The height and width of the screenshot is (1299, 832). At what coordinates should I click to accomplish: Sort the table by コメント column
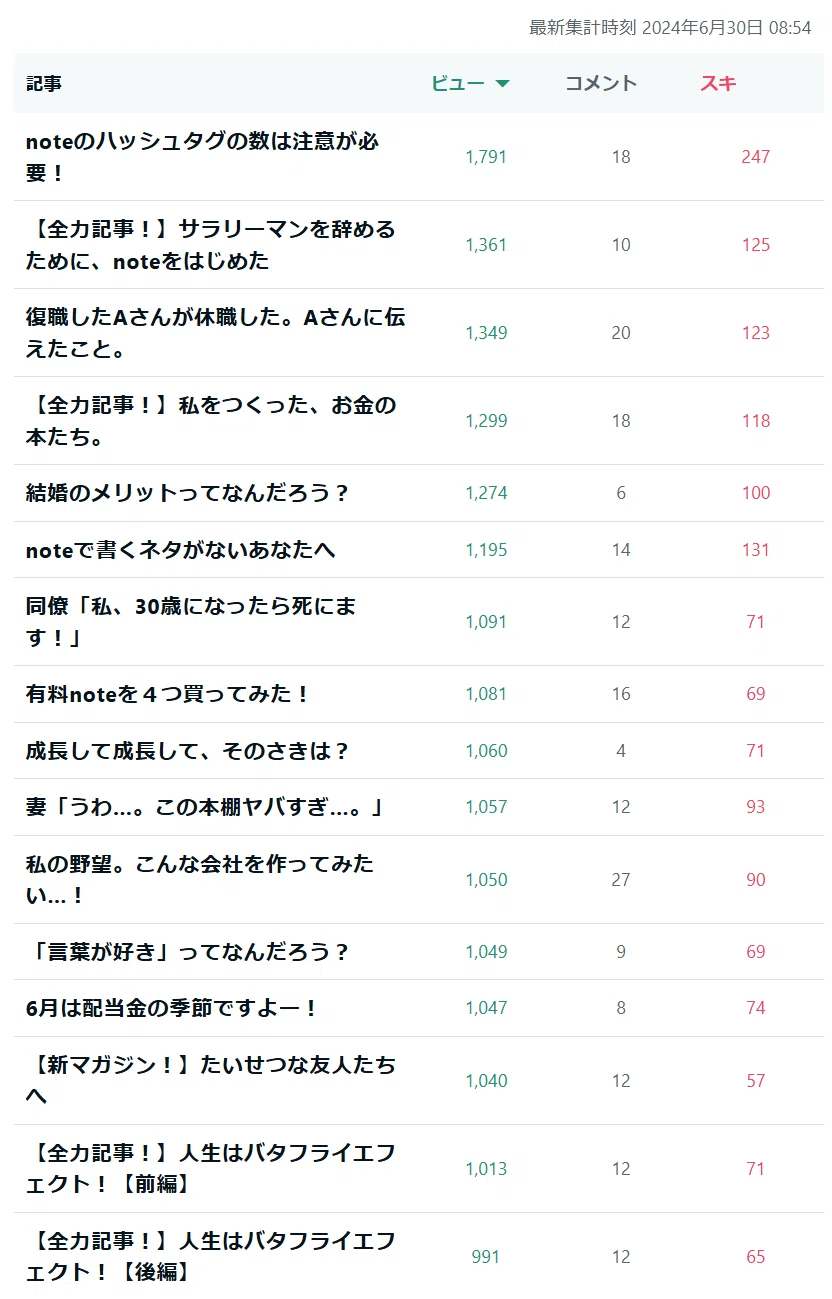600,84
